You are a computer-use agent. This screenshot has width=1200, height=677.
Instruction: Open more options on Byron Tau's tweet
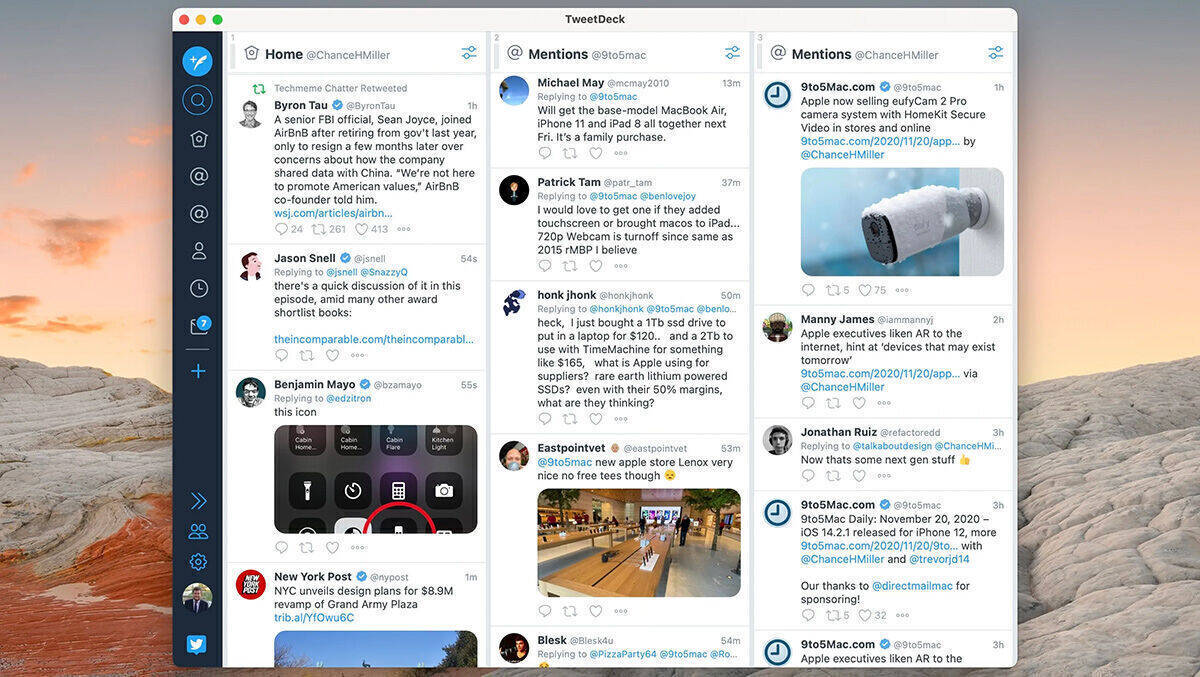404,229
